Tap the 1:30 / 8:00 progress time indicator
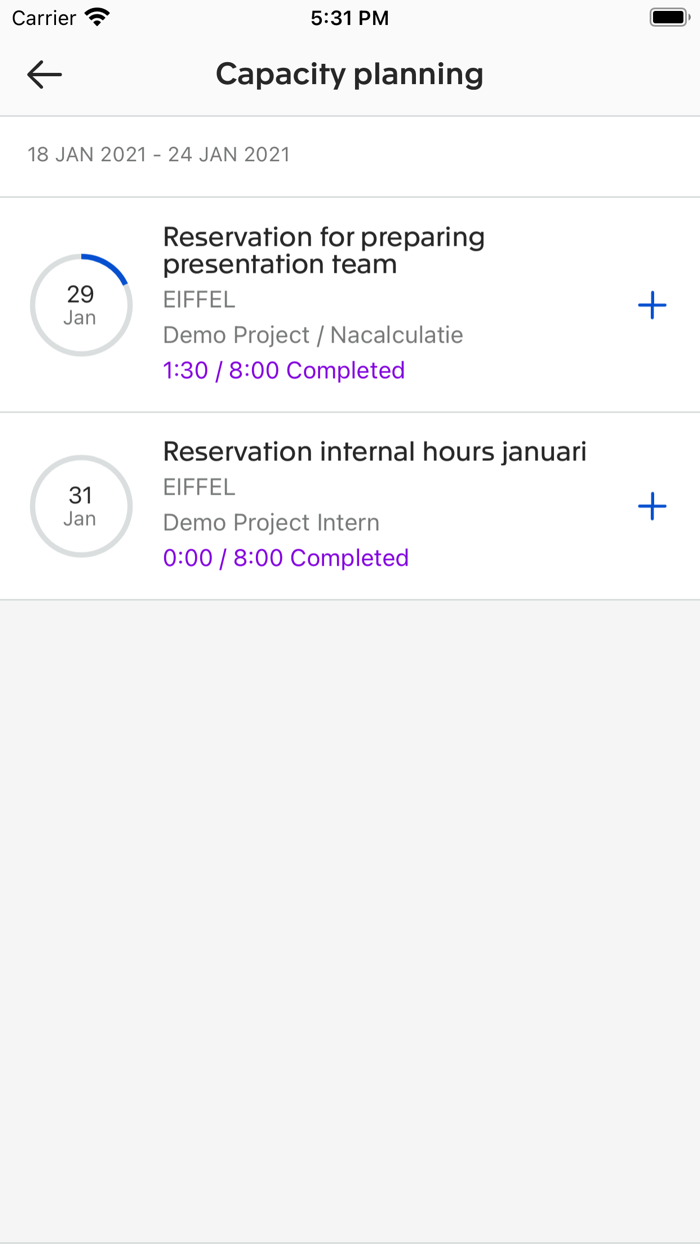The width and height of the screenshot is (700, 1244). coord(218,370)
